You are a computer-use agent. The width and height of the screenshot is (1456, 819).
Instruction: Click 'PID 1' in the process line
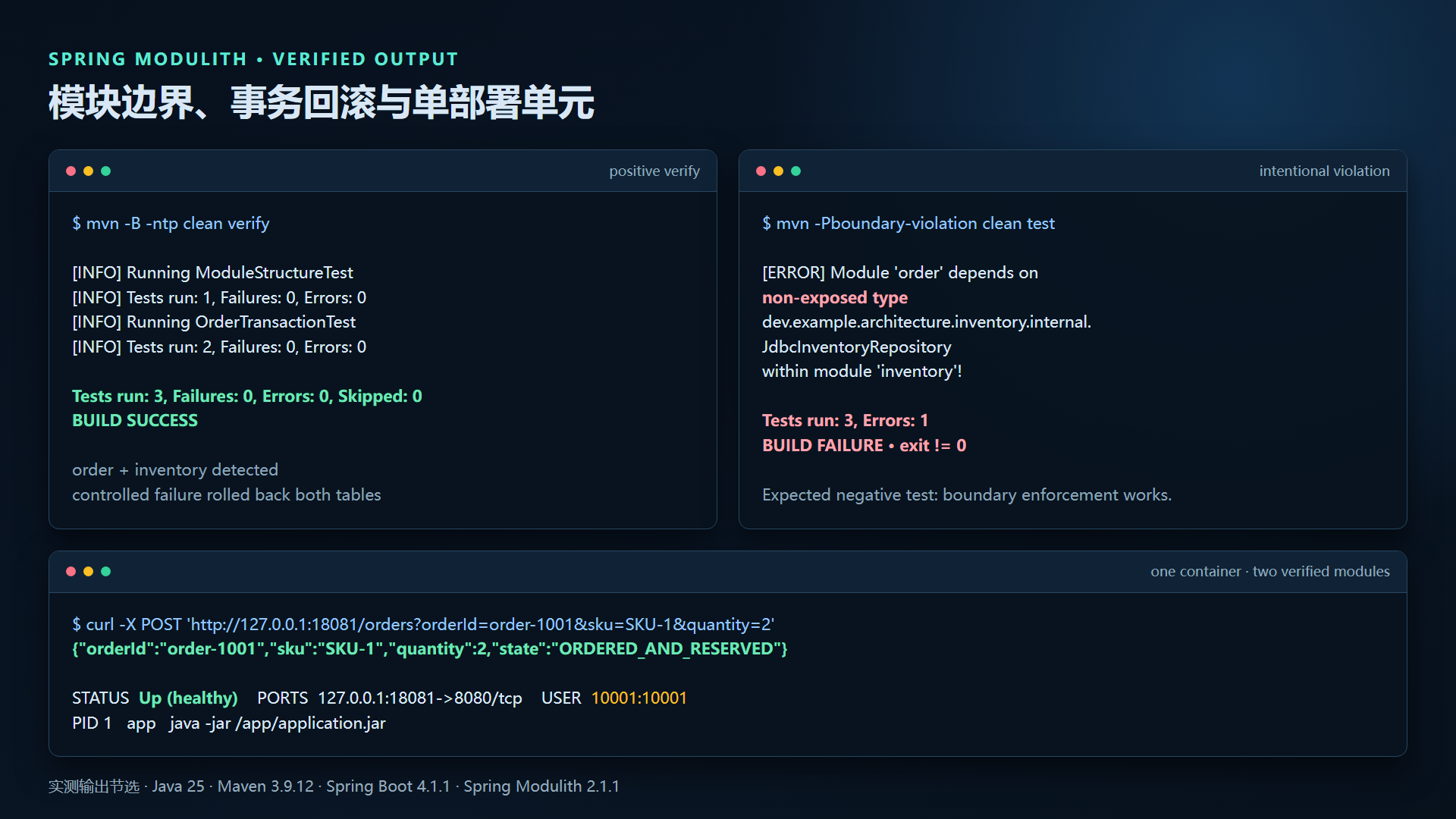(92, 723)
